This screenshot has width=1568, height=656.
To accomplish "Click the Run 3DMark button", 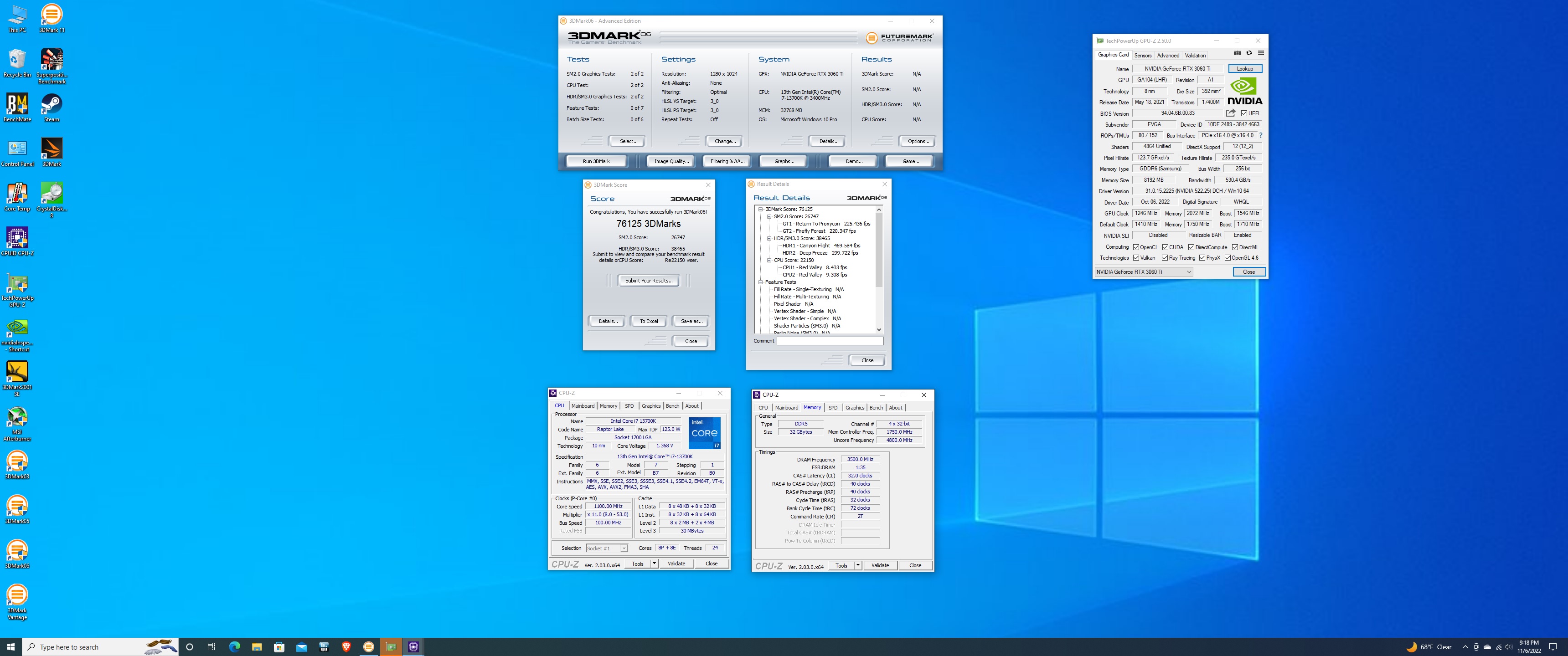I will point(596,161).
